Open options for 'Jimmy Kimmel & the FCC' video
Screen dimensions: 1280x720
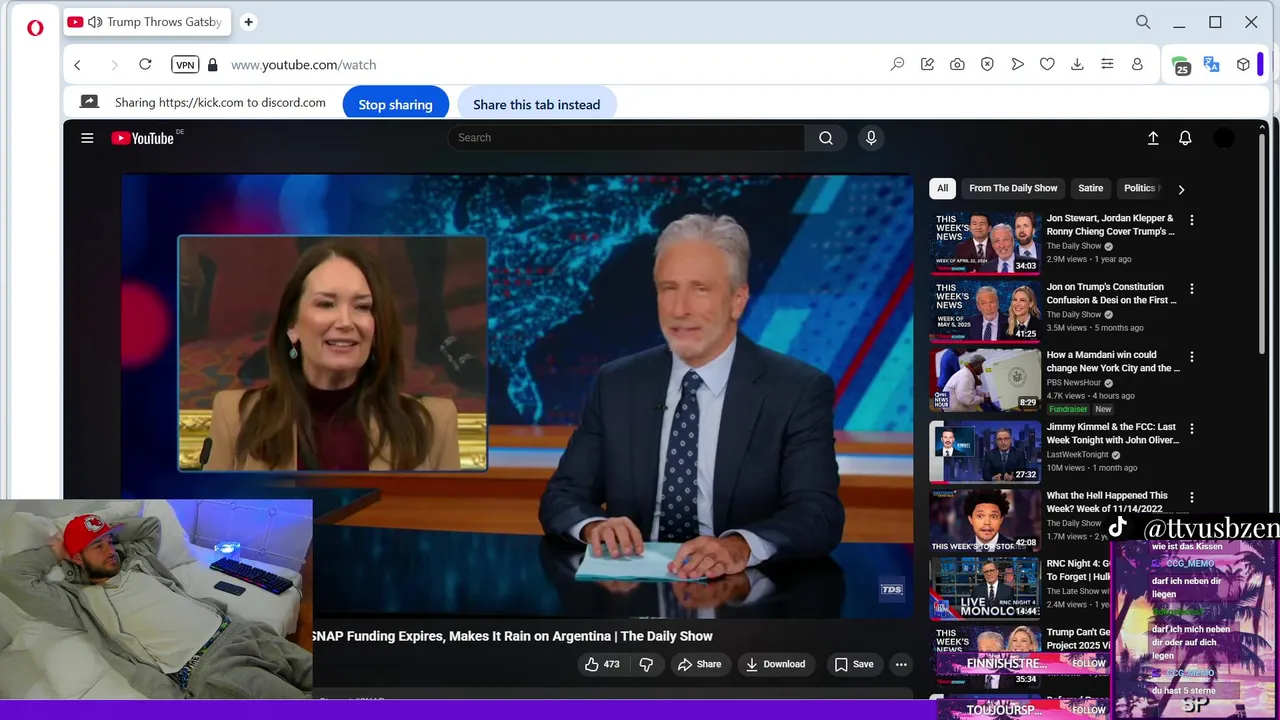[1191, 429]
